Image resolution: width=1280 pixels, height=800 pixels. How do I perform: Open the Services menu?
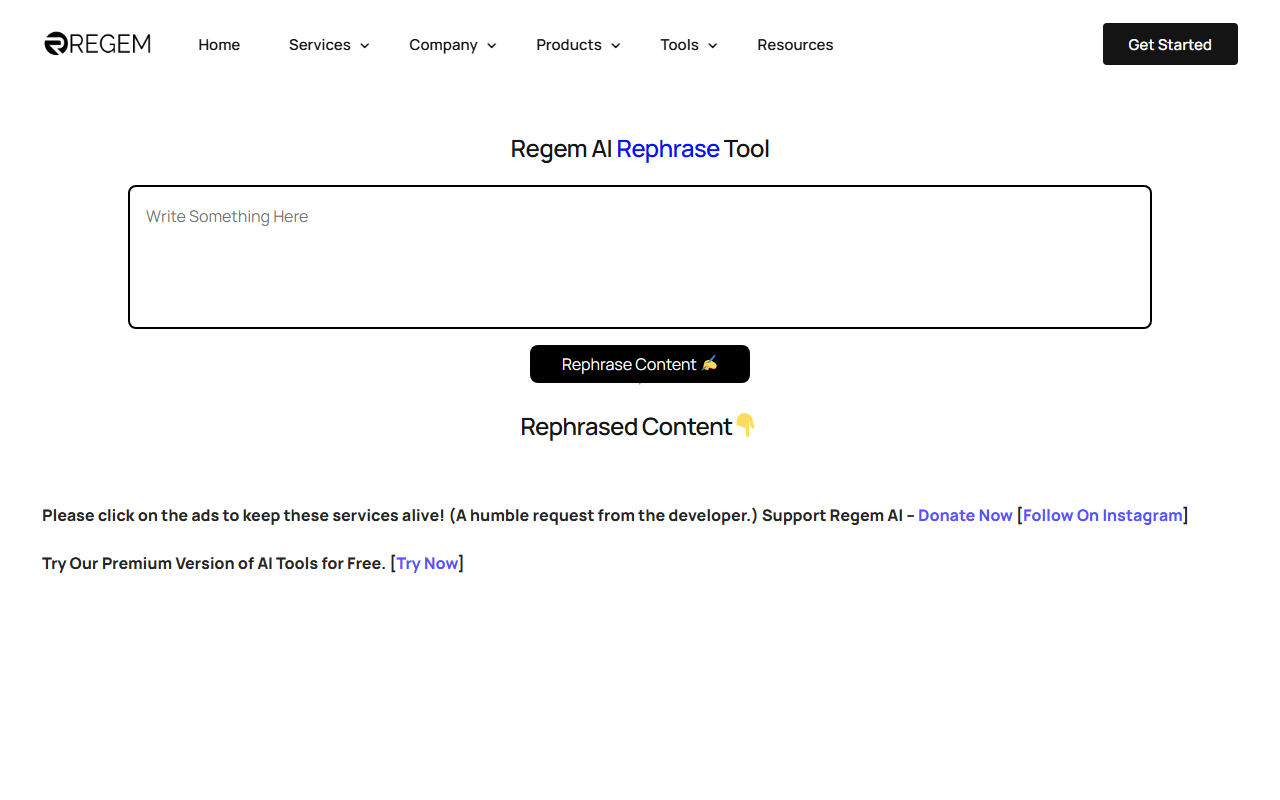(320, 45)
